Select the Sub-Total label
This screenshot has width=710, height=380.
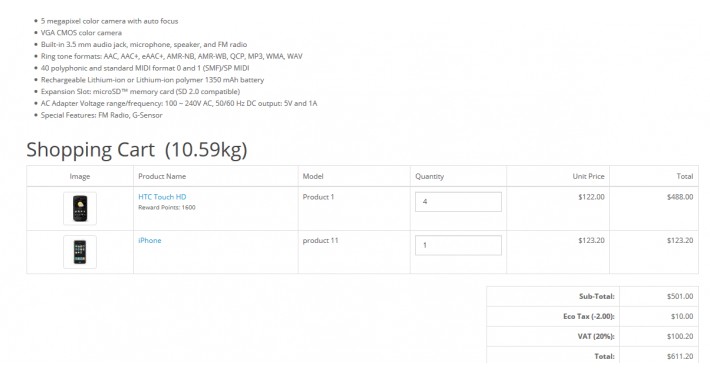tap(597, 296)
